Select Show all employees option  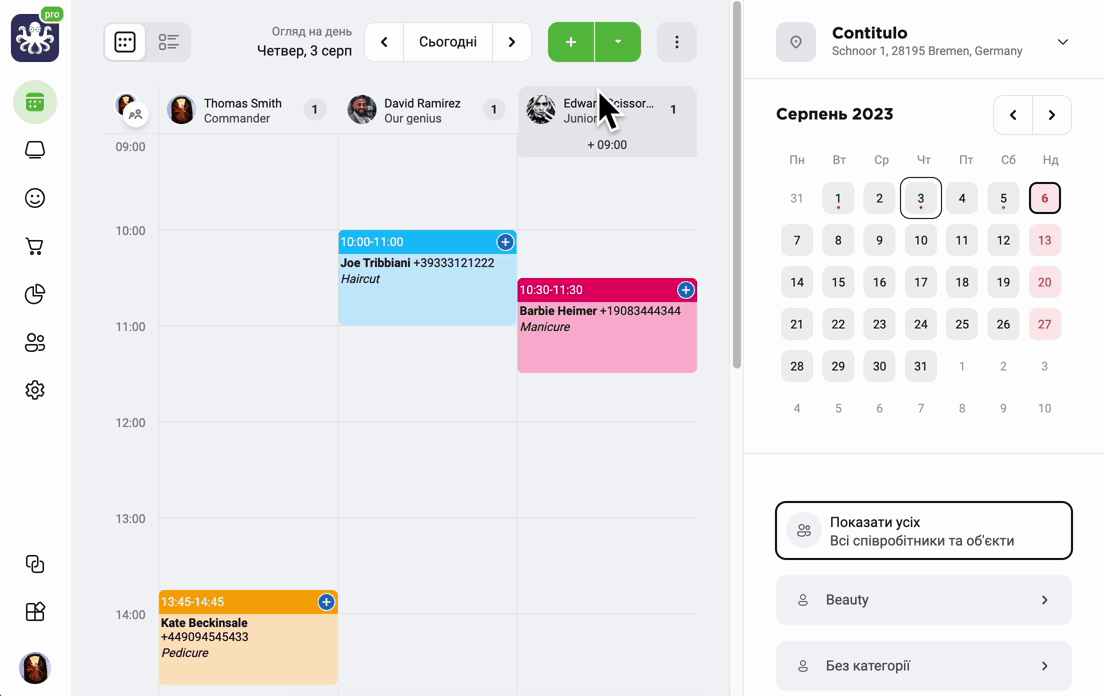click(x=924, y=531)
